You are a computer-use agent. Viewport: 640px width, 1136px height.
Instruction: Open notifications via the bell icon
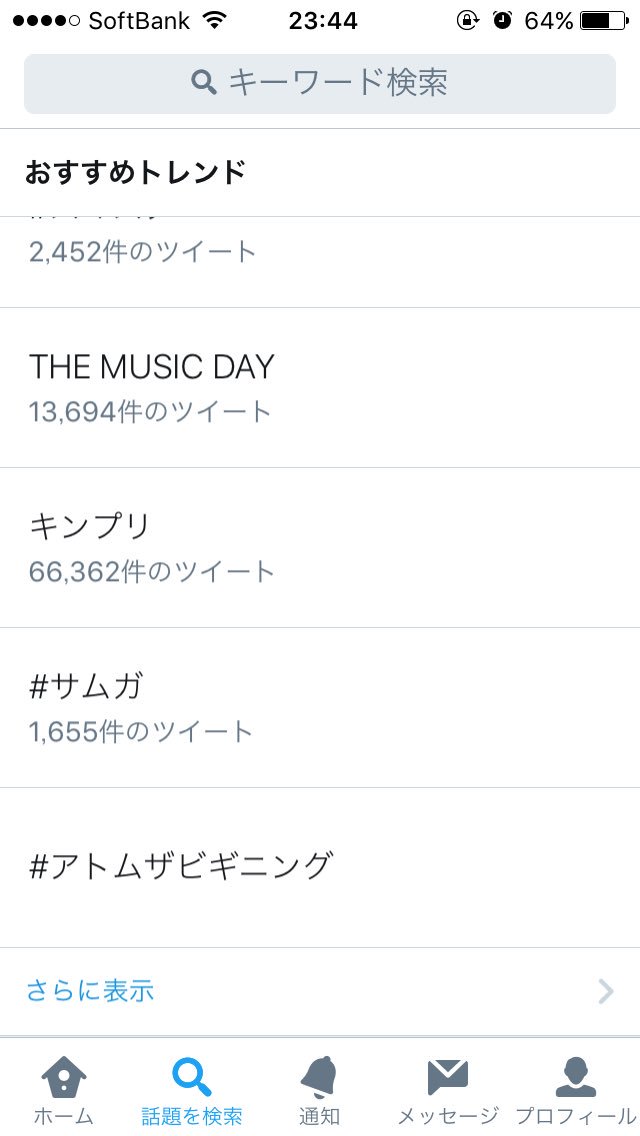tap(319, 1076)
